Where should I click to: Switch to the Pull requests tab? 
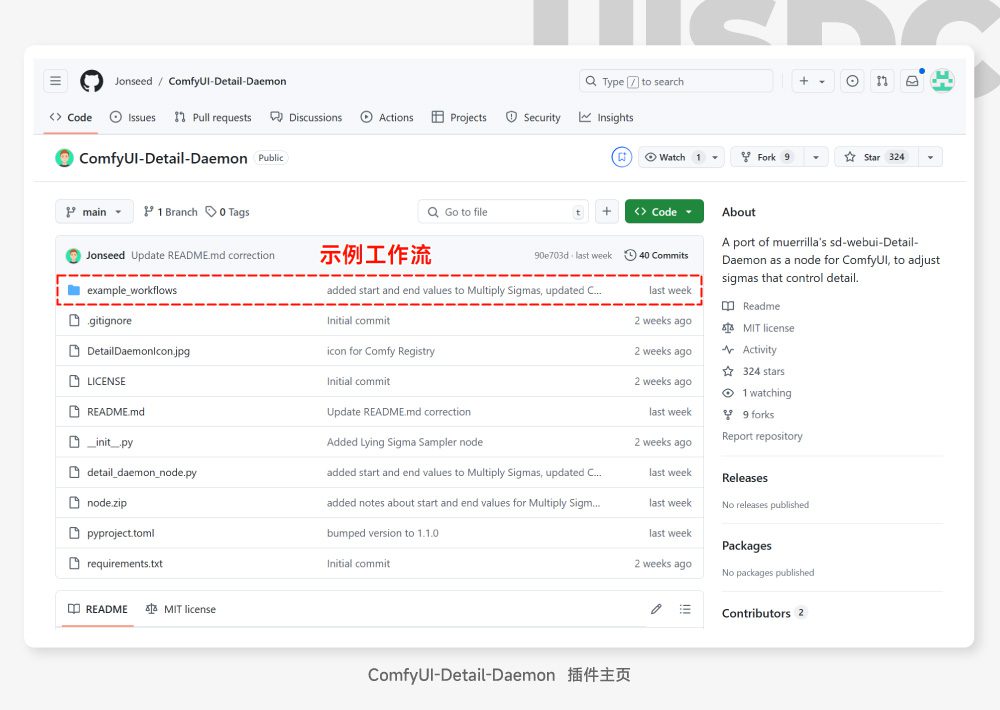[213, 117]
